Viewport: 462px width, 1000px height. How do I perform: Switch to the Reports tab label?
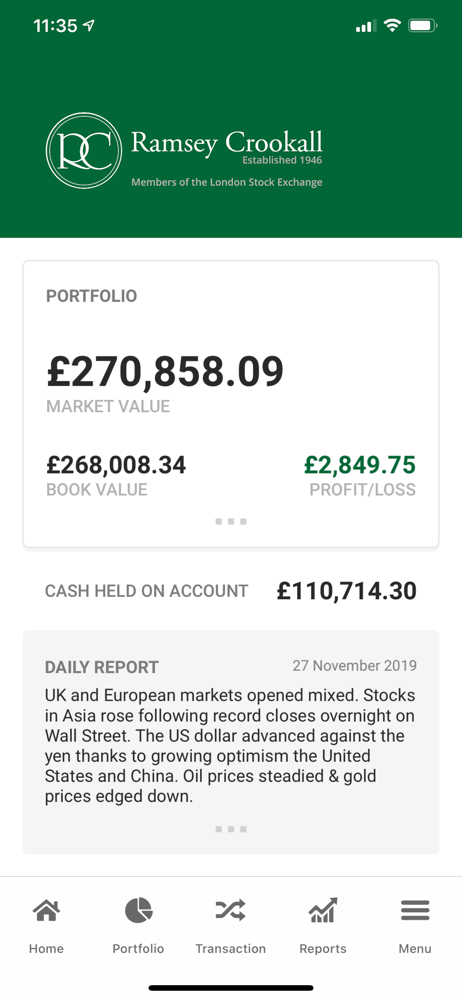[323, 948]
